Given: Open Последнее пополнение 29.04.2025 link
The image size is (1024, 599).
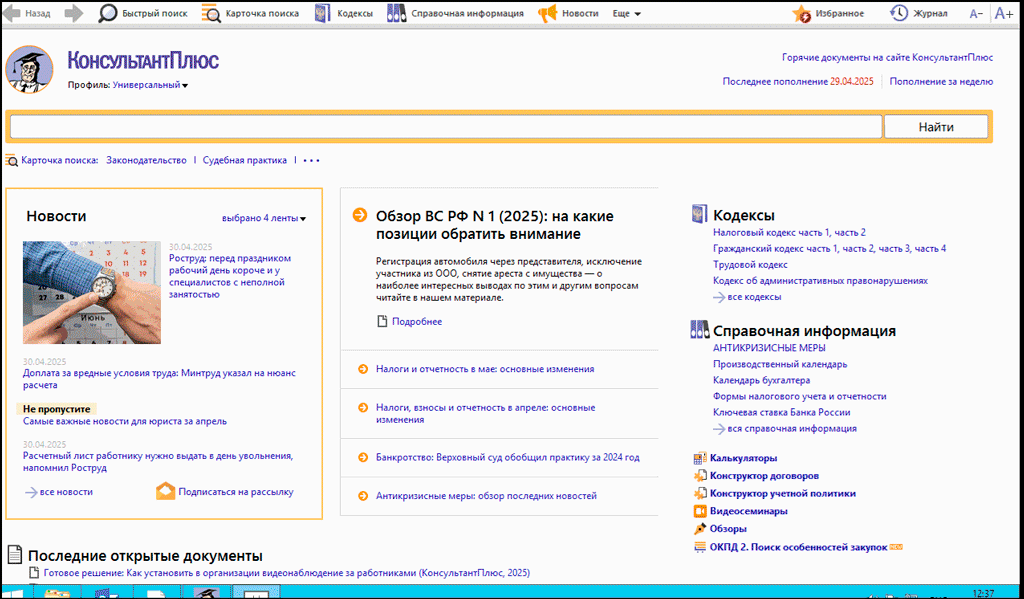Looking at the screenshot, I should click(797, 82).
